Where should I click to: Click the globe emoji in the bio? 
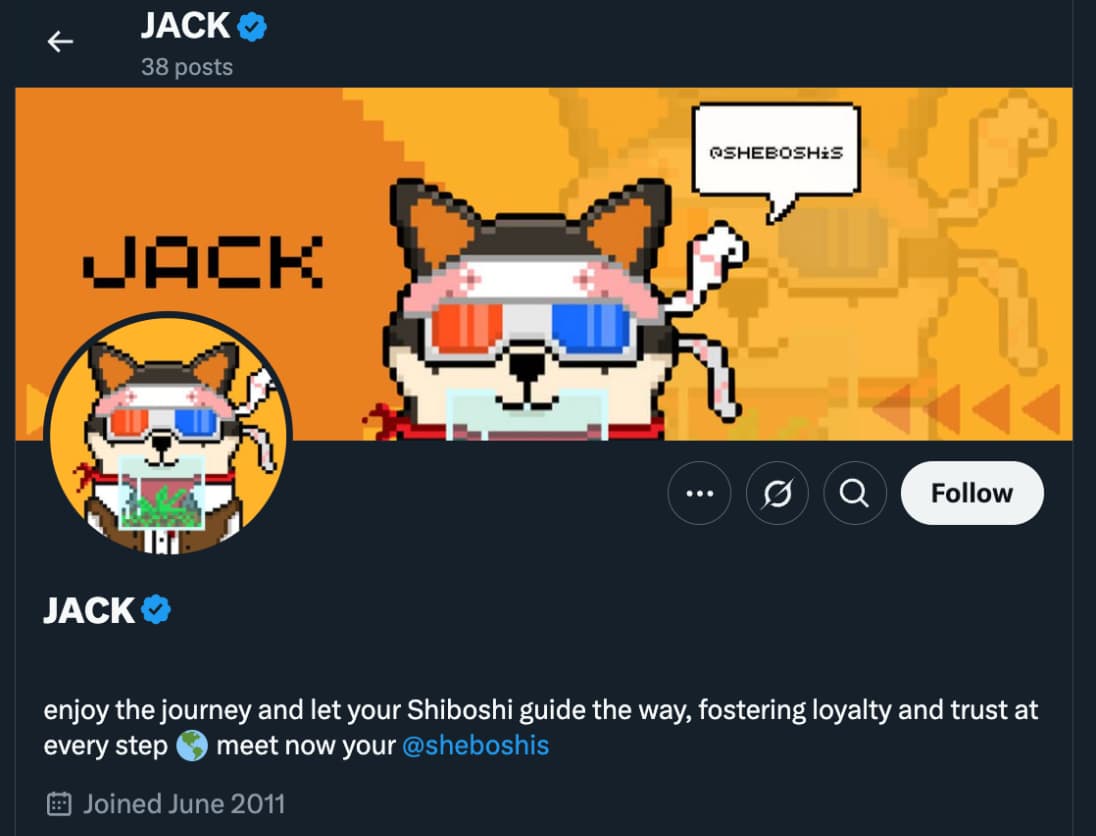coord(192,746)
